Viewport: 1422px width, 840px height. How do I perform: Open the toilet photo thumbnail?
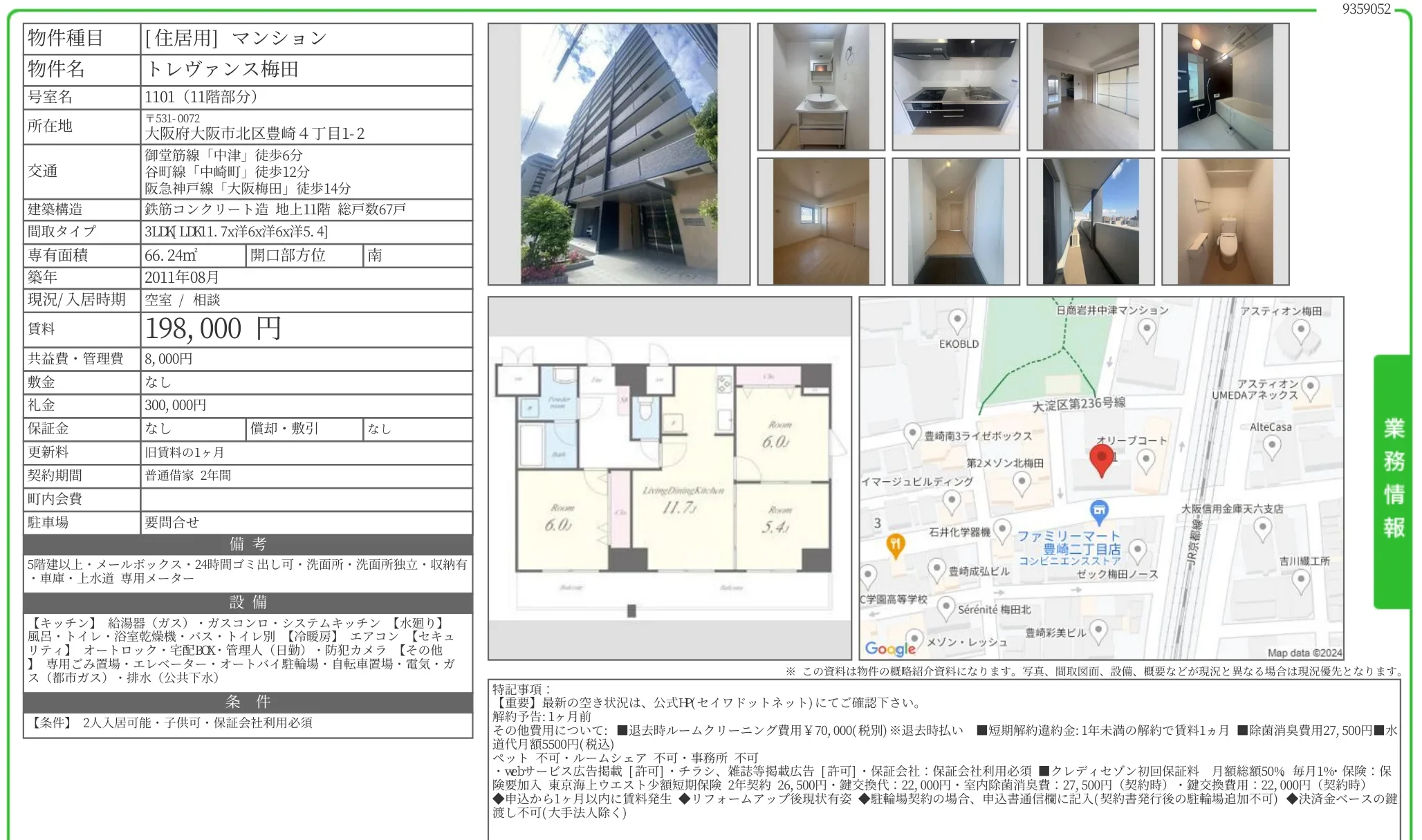1225,222
